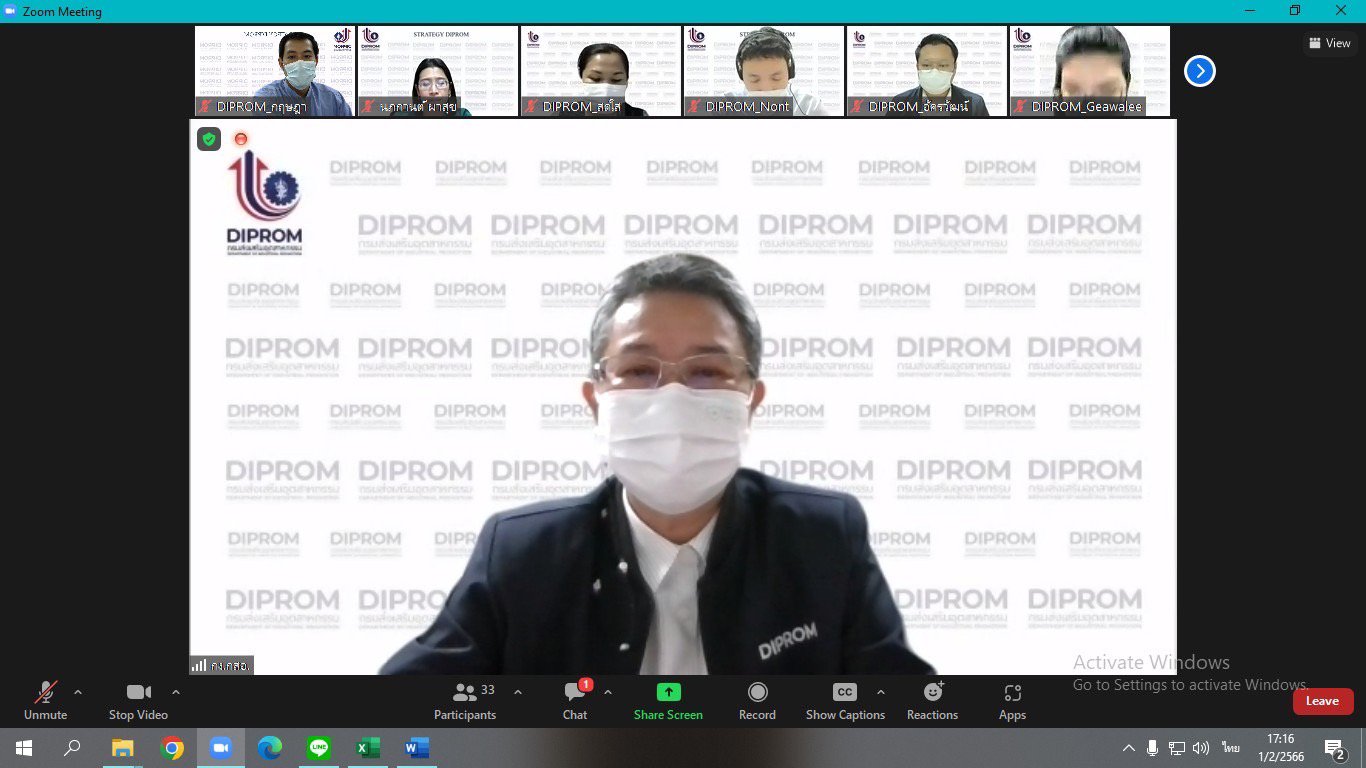
Task: Expand caption options arrow beside Show Captions
Action: click(881, 692)
